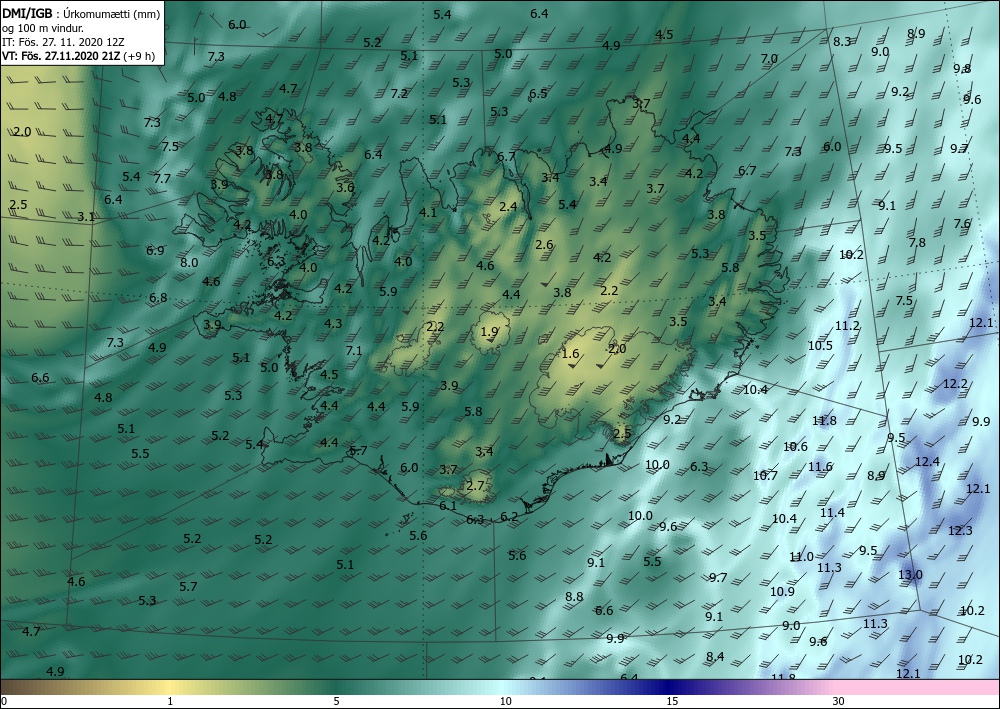Click the '2.6' value on the map
The width and height of the screenshot is (1000, 709).
544,244
